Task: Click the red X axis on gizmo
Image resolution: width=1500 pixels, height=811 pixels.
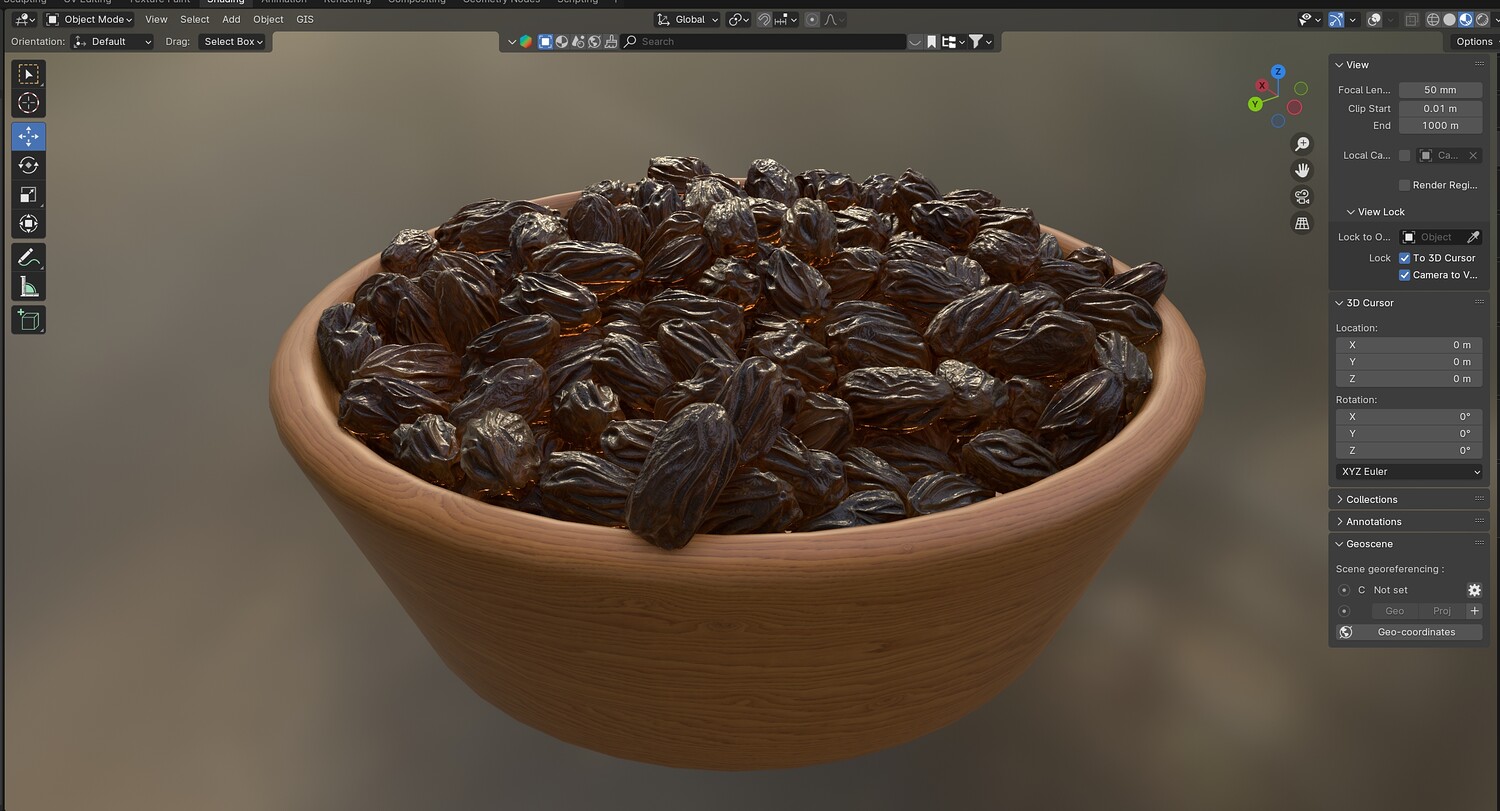Action: (1262, 86)
